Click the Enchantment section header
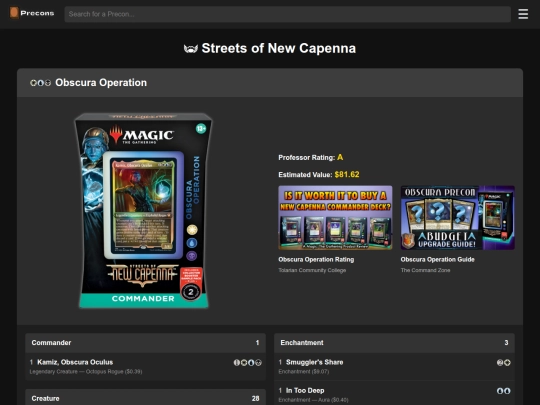 394,343
